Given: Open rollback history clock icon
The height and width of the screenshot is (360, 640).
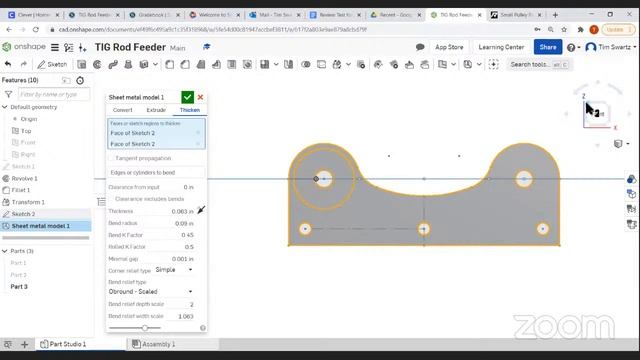Looking at the screenshot, I should 80,80.
